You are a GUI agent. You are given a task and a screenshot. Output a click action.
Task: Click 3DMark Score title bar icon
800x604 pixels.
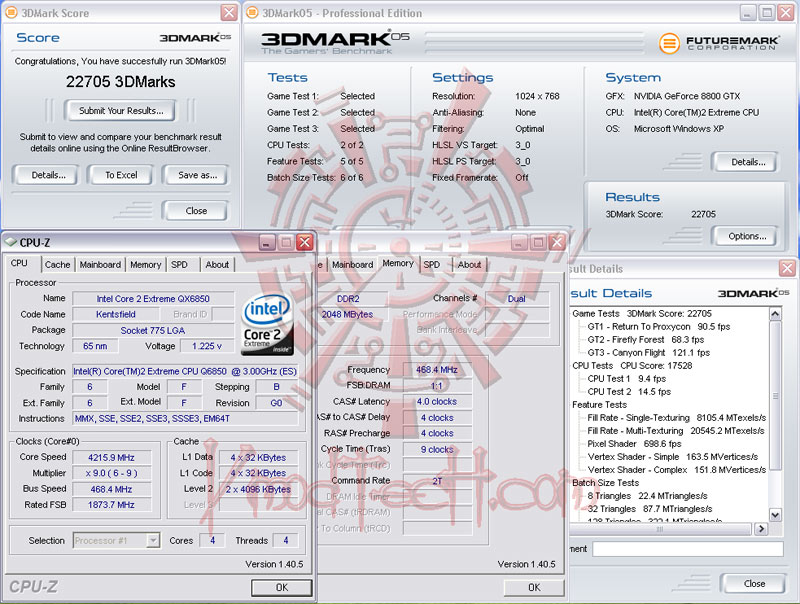[x=10, y=12]
